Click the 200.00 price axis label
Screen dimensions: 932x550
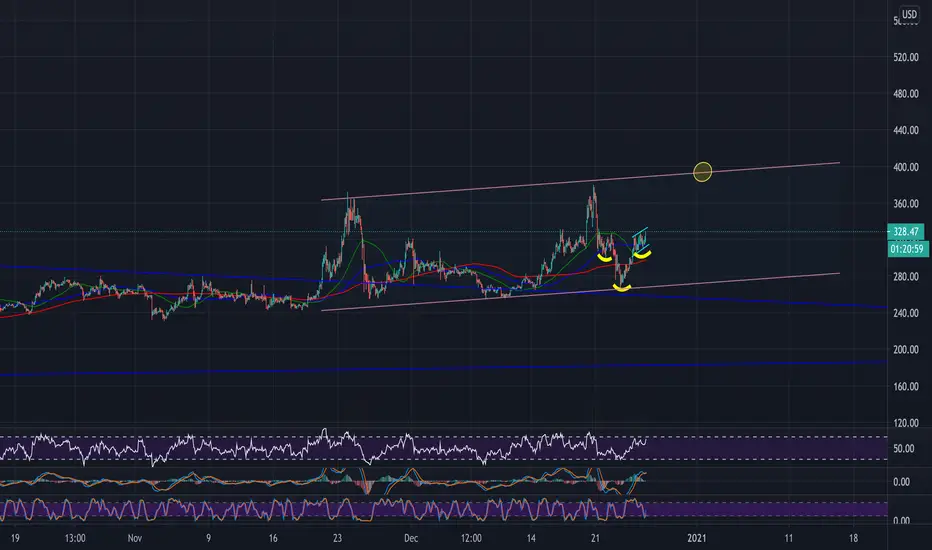tap(906, 350)
